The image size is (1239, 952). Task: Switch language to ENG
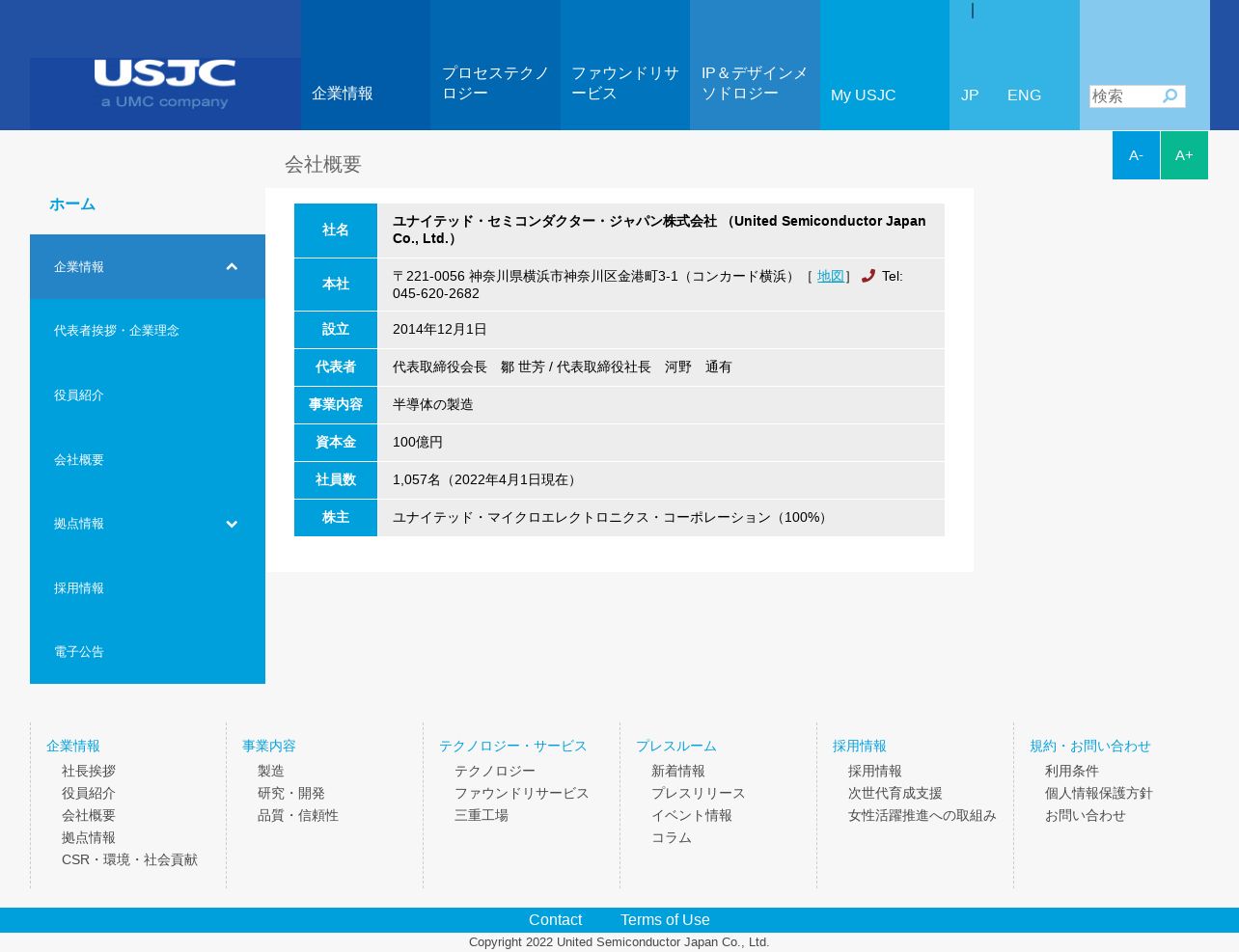coord(1024,95)
